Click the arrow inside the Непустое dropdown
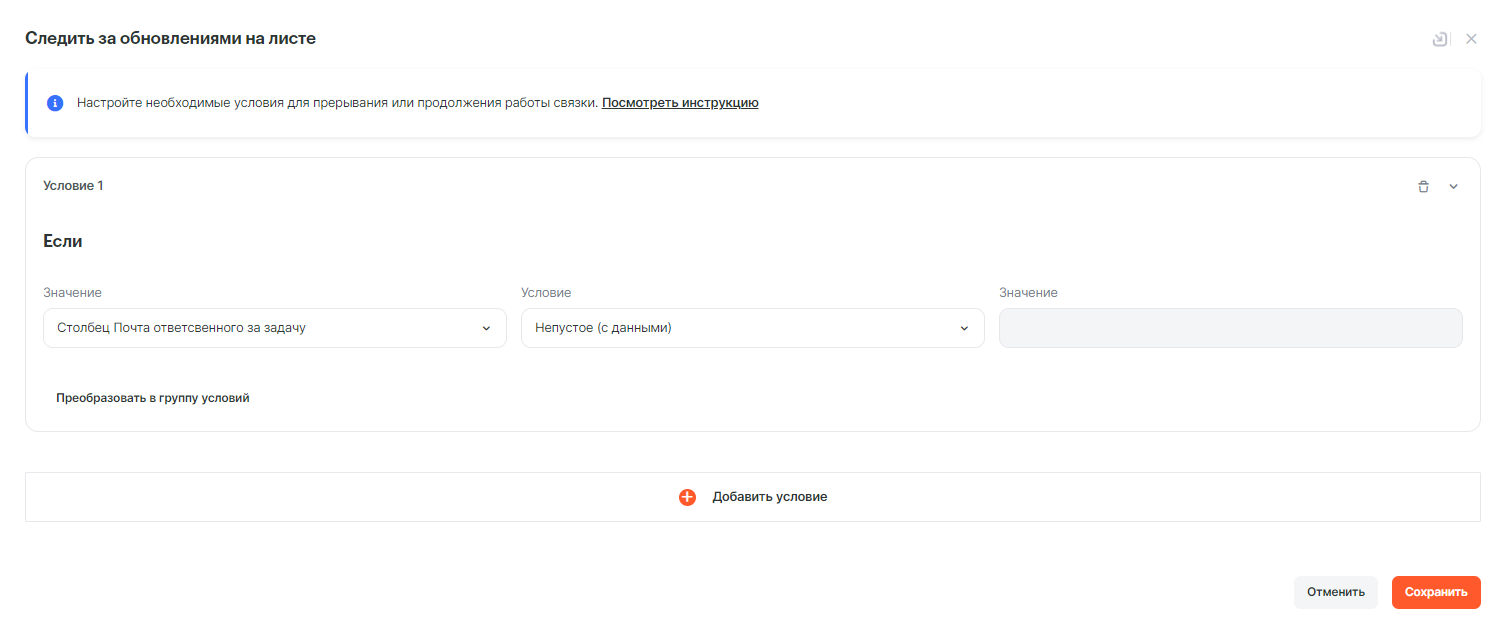The width and height of the screenshot is (1508, 625). coord(964,328)
